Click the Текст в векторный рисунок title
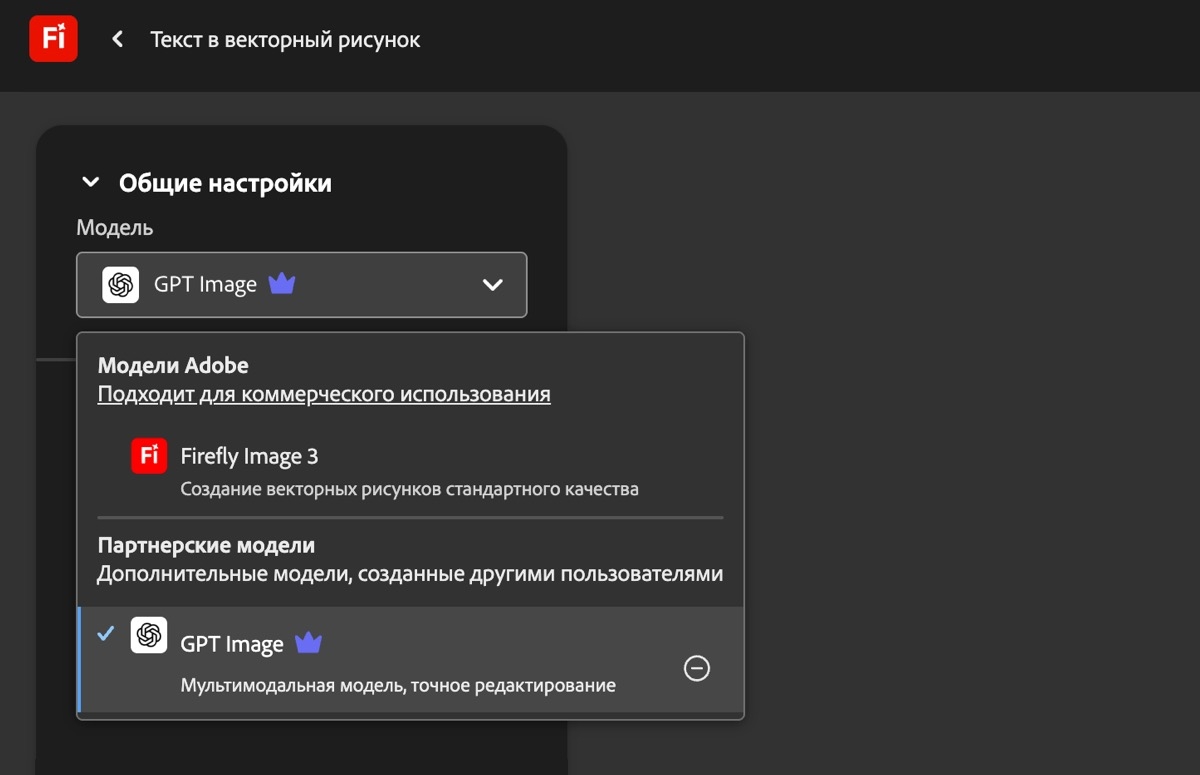 click(285, 39)
